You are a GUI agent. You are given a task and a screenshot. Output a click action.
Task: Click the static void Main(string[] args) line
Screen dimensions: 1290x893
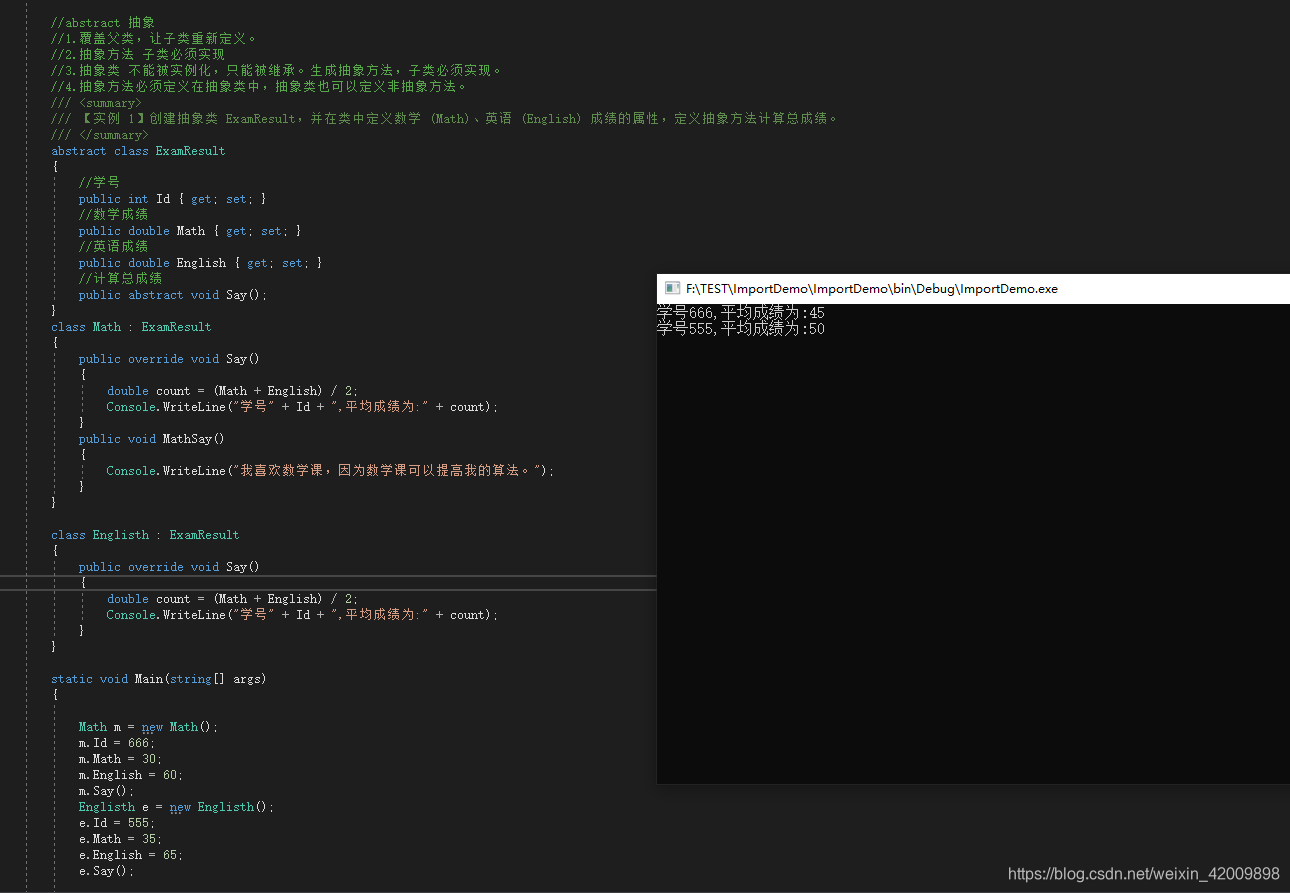[x=159, y=678]
